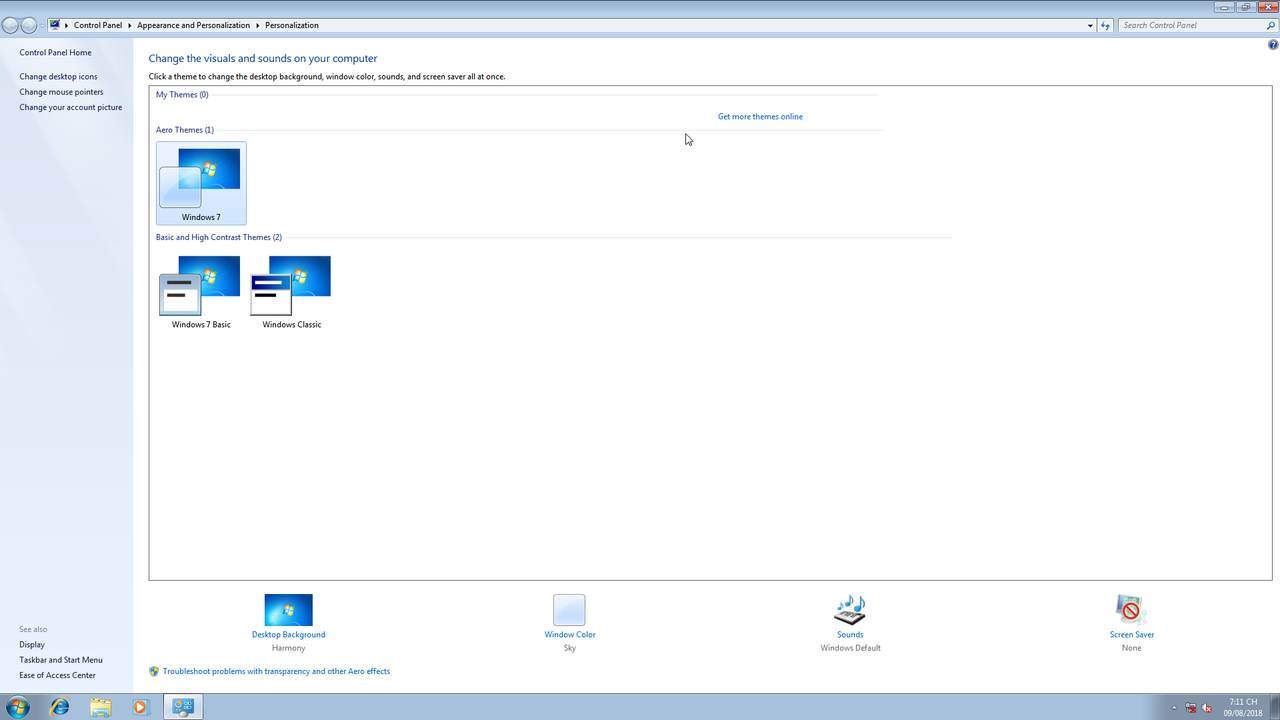
Task: Open Troubleshoot problems with transparency link
Action: click(276, 672)
